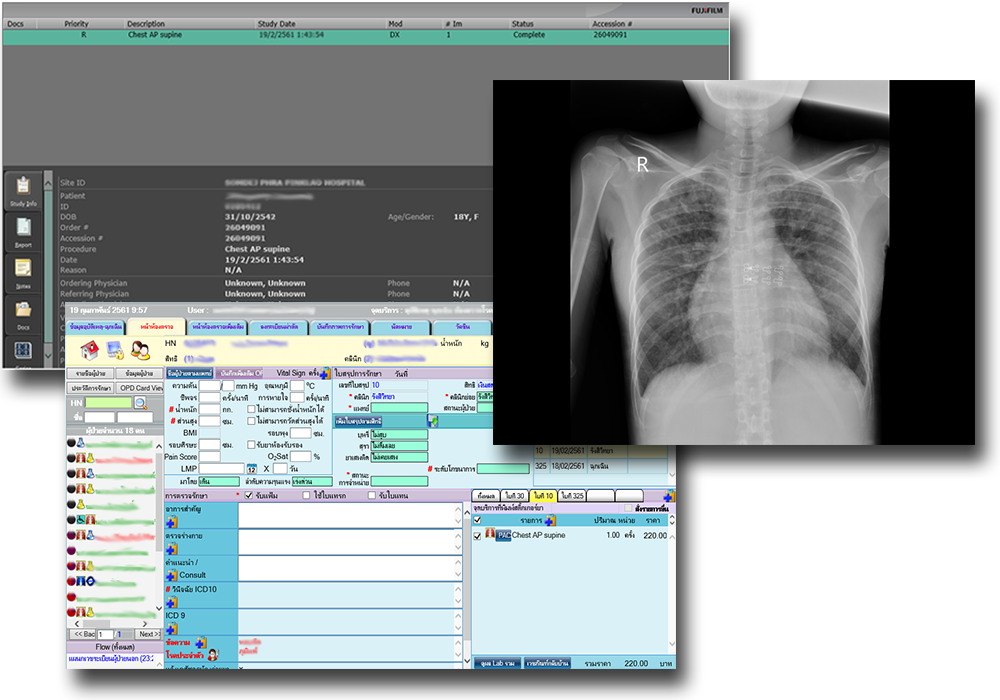This screenshot has height=700, width=1000.
Task: Click the ดูผล Lab รวม button
Action: tap(497, 664)
